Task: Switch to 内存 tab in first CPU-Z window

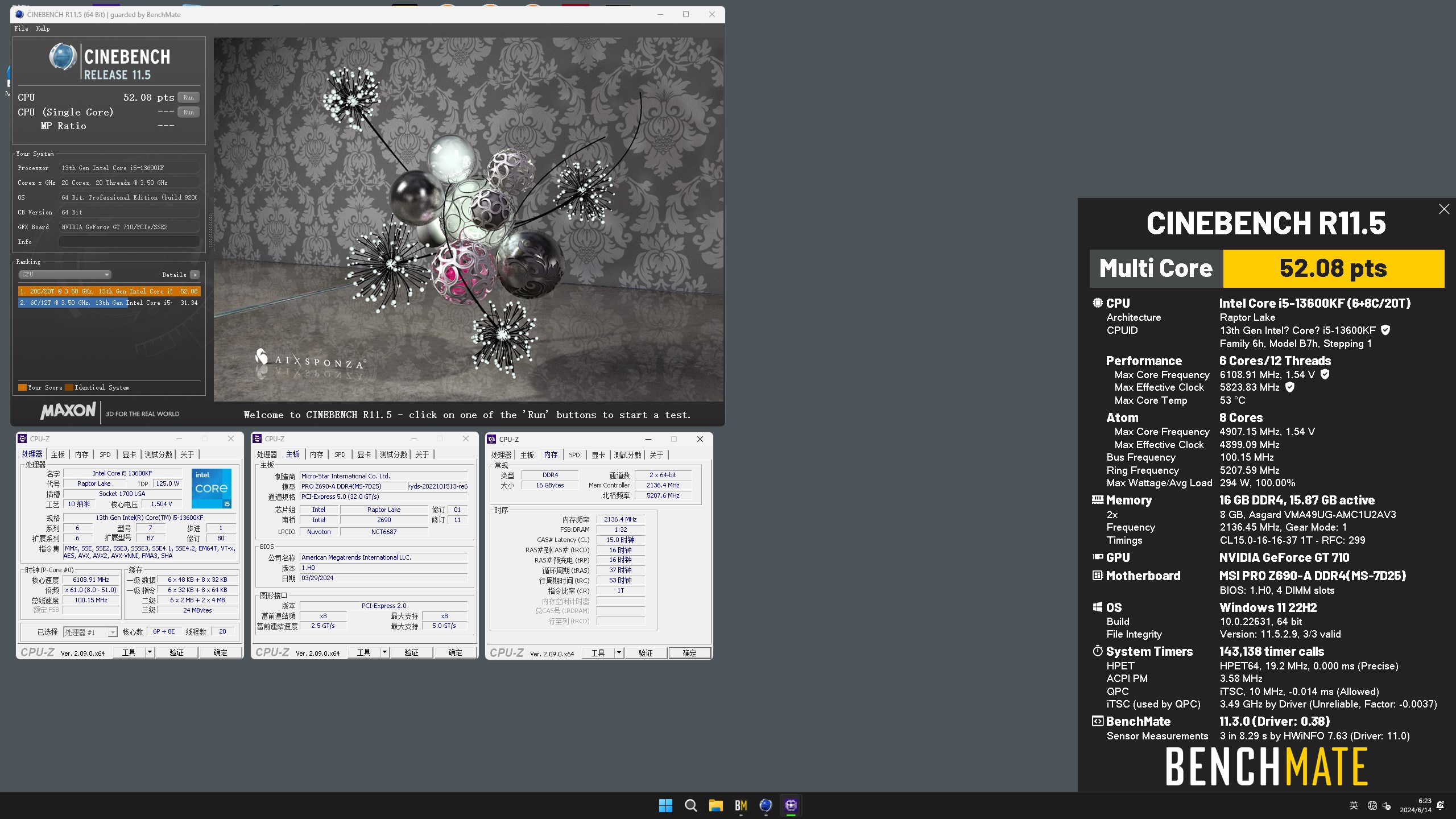Action: coord(82,454)
